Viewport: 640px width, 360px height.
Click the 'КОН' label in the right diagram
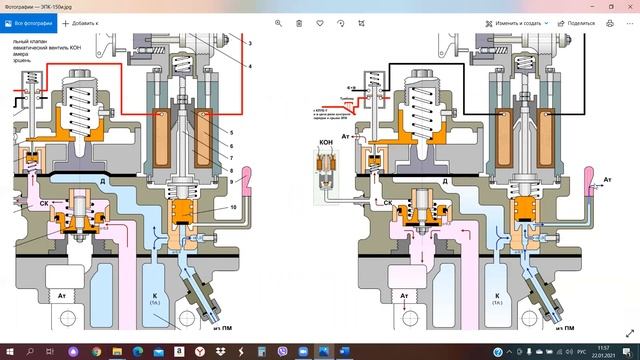click(x=326, y=142)
